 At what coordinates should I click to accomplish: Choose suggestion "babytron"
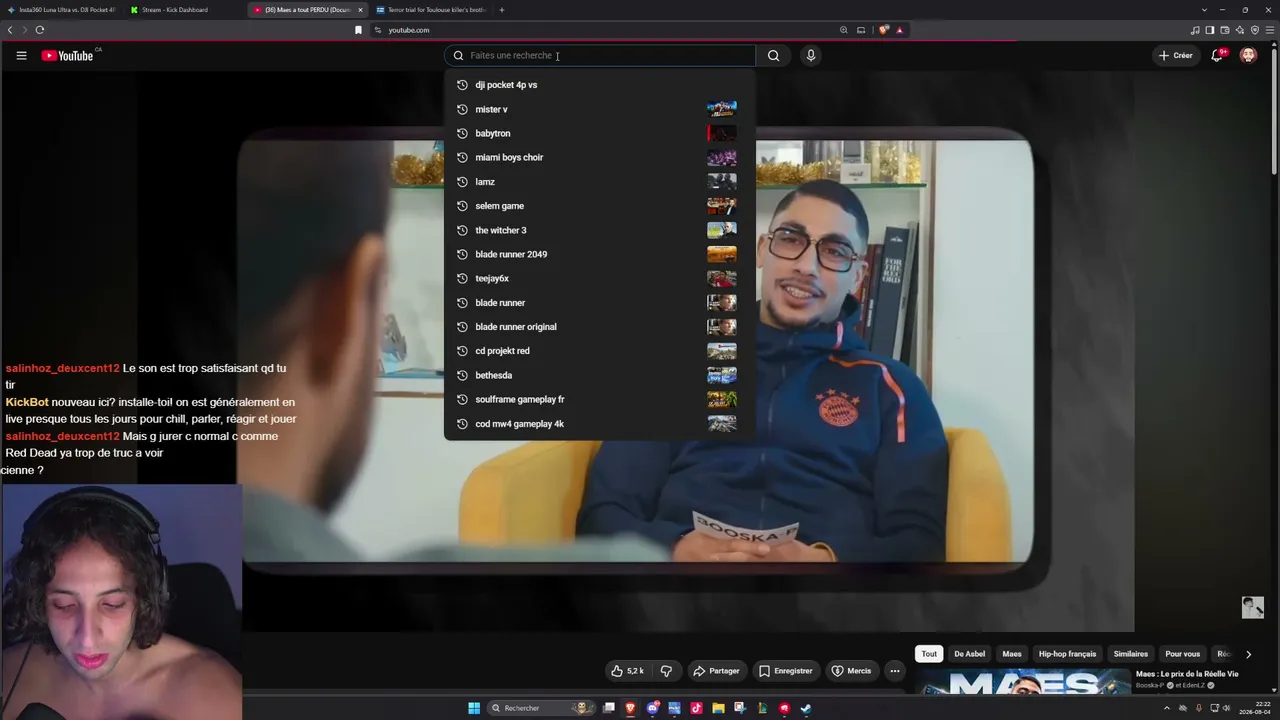[x=600, y=133]
